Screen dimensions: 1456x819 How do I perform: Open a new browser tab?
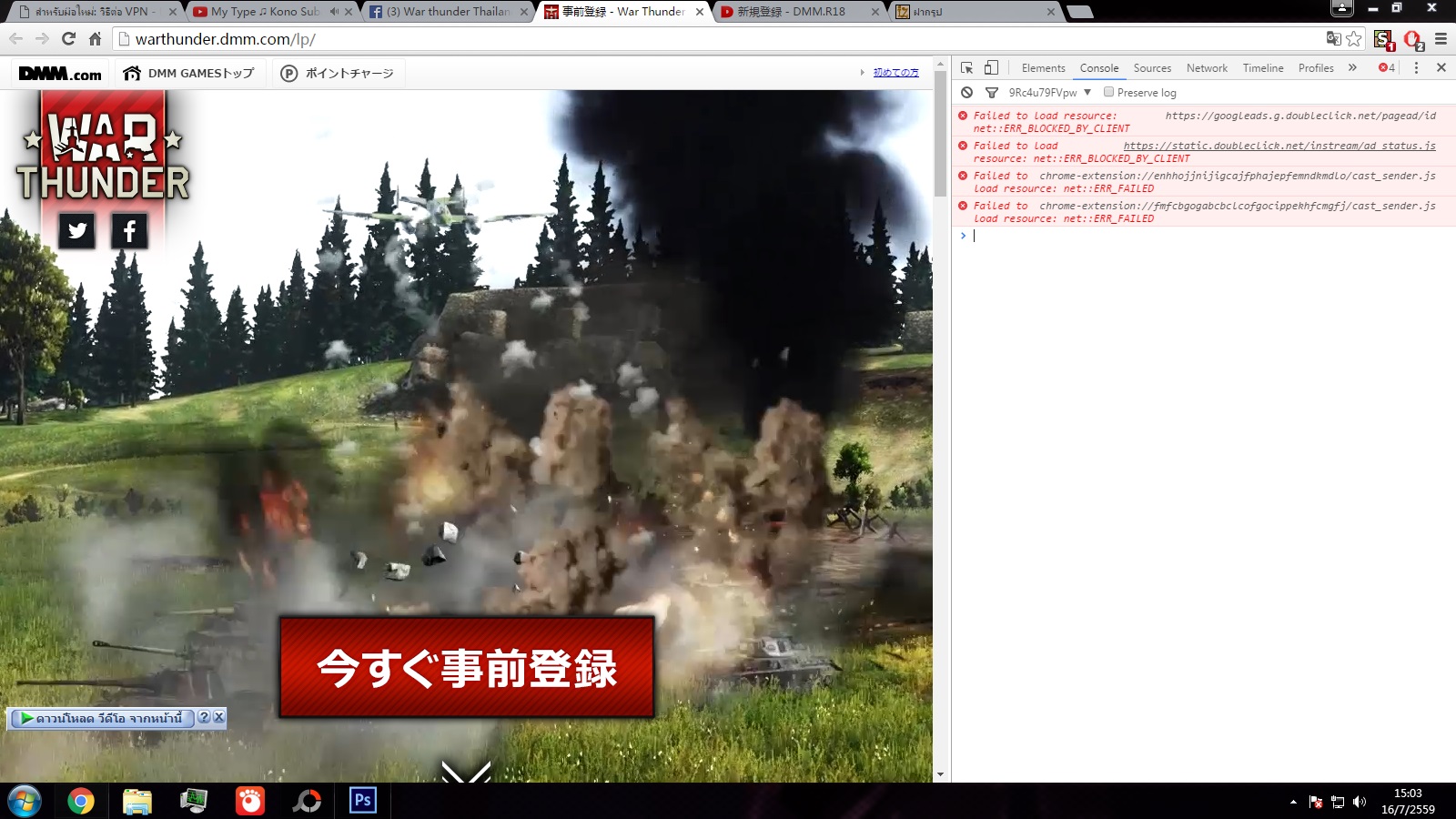(x=1079, y=12)
